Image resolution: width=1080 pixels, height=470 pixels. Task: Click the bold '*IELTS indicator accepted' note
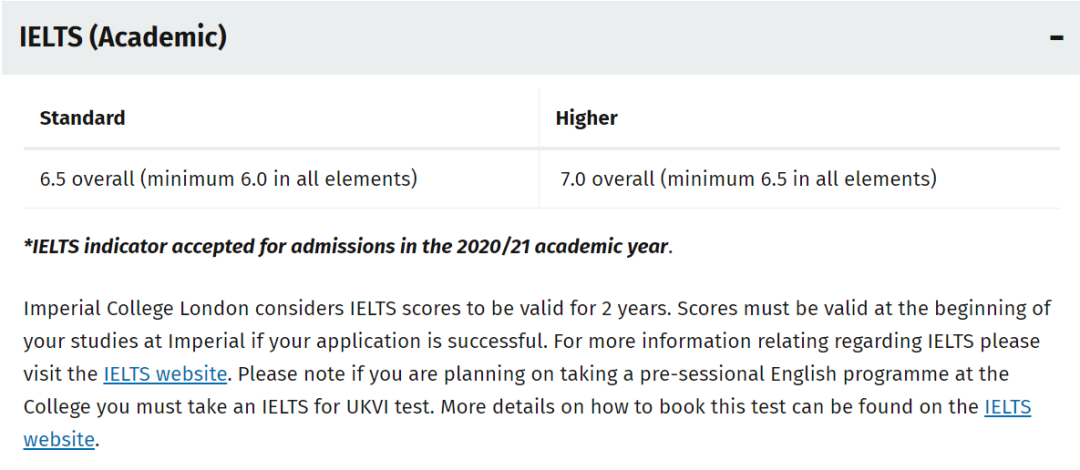(348, 247)
